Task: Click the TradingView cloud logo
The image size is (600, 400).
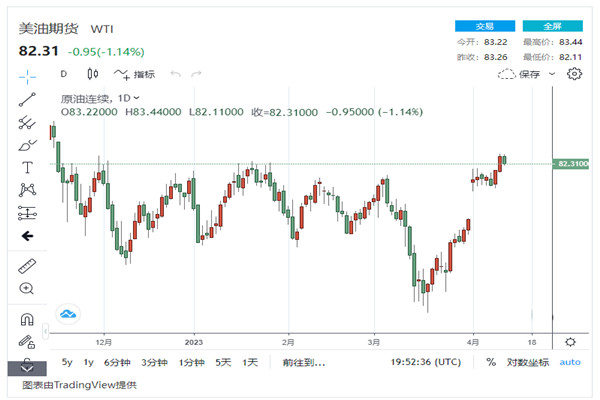Action: (x=68, y=314)
